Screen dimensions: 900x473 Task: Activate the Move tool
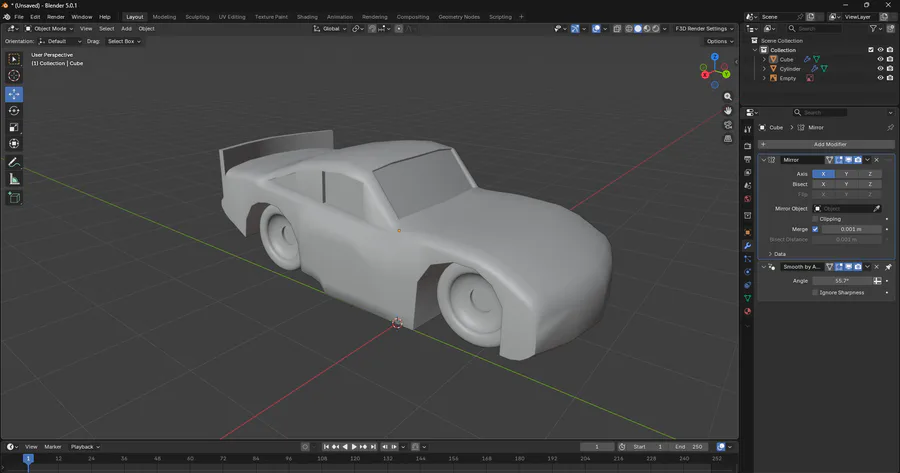click(14, 94)
